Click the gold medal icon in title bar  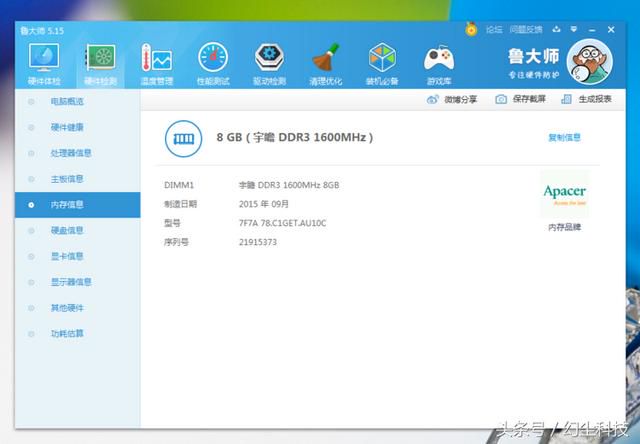coord(471,29)
